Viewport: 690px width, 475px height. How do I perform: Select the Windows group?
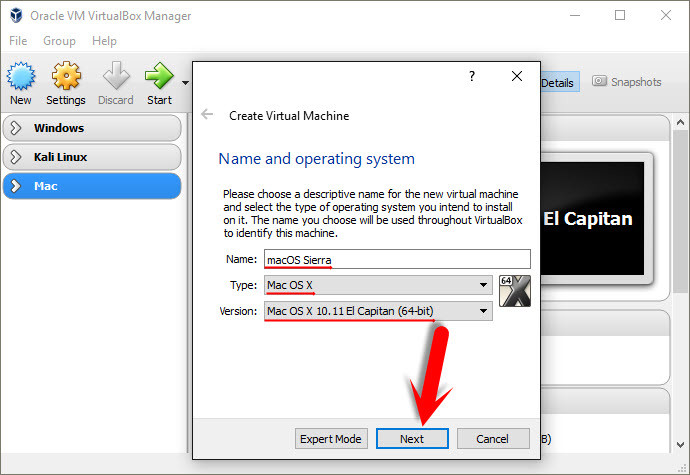pos(92,128)
